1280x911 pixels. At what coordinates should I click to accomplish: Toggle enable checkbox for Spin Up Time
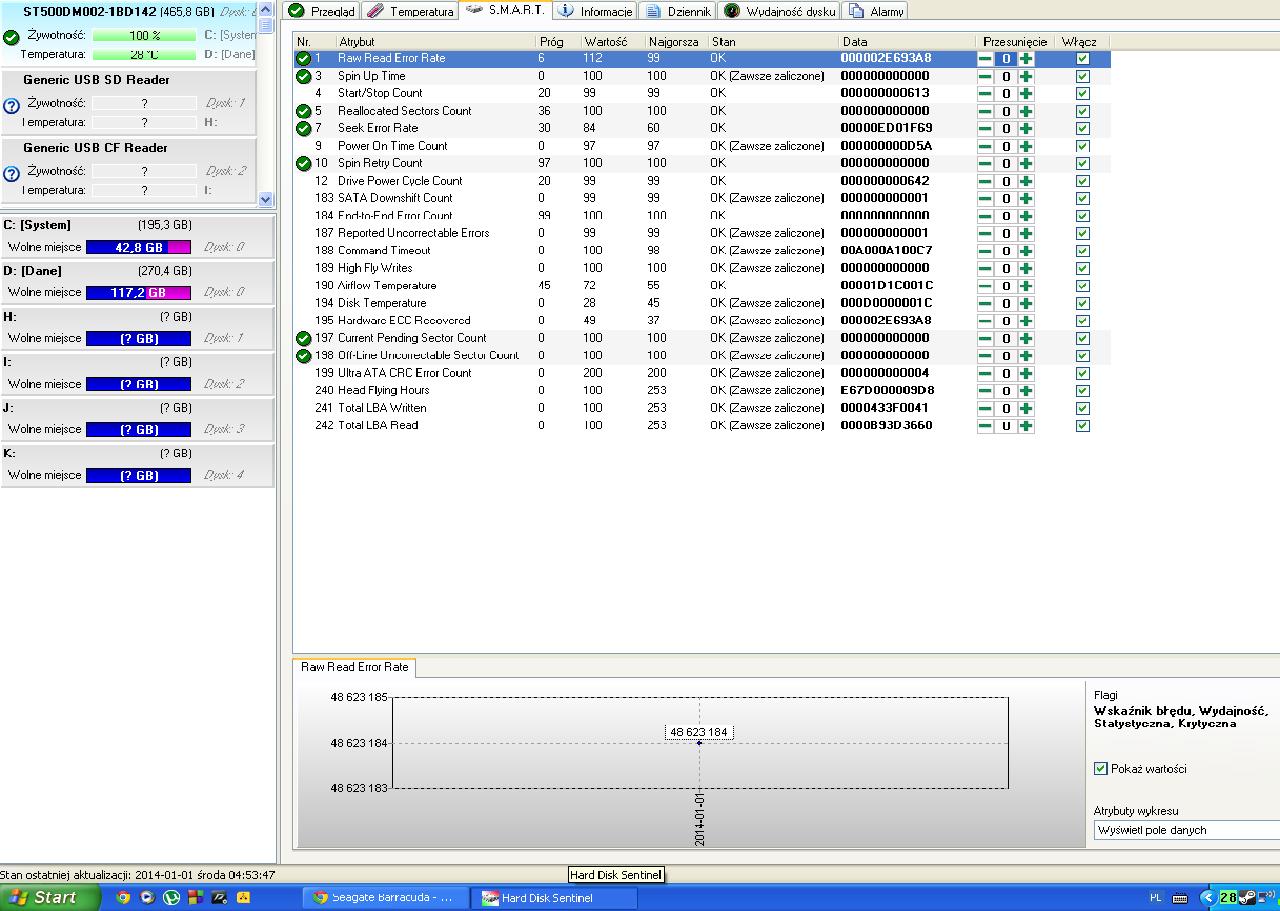[1082, 76]
